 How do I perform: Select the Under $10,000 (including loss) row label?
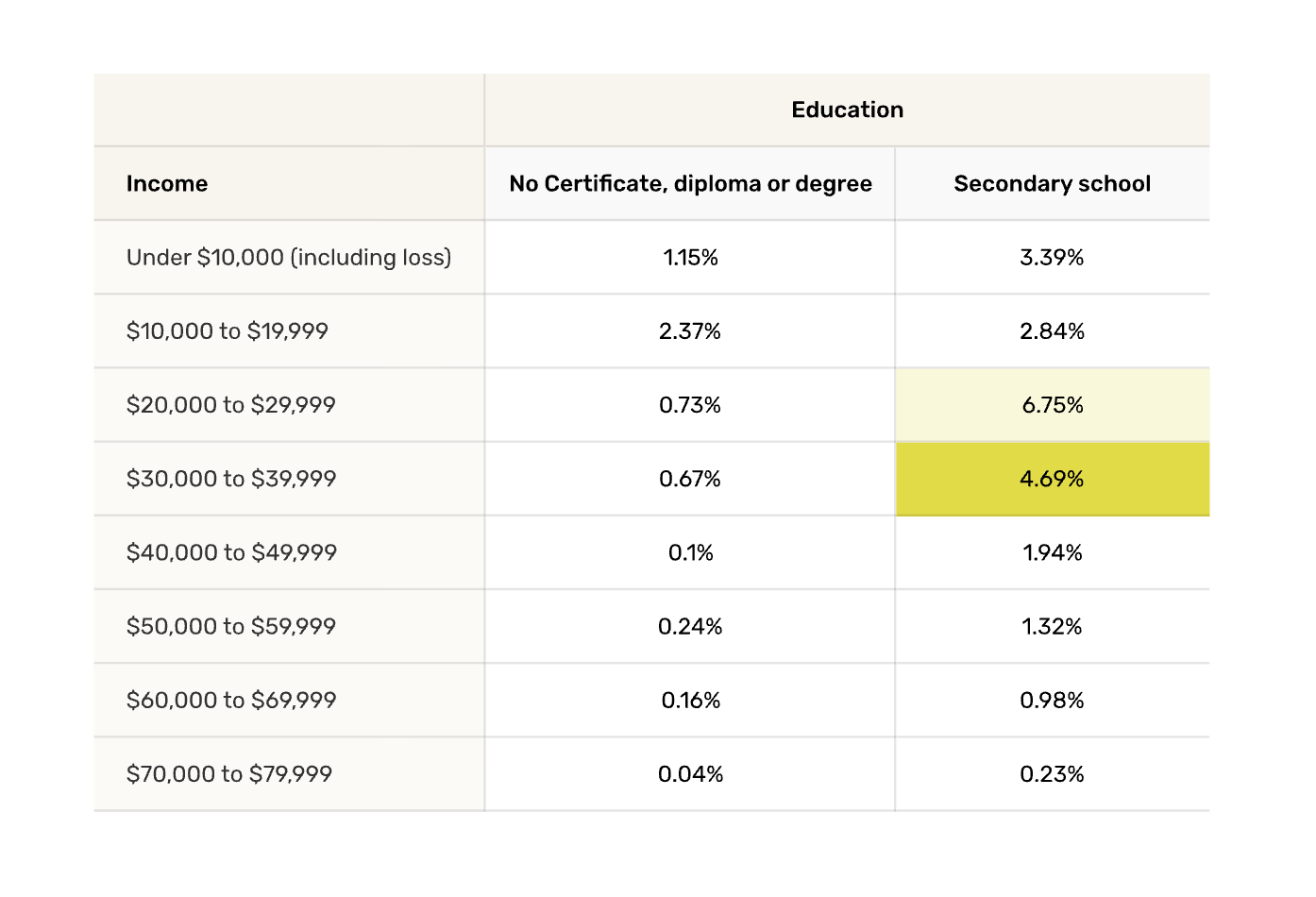[x=289, y=258]
